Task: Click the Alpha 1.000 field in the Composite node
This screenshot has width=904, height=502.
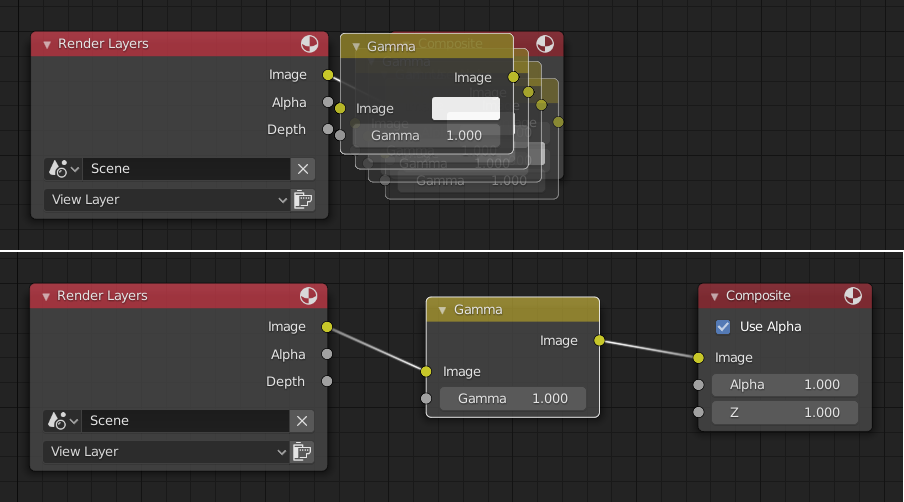Action: point(784,385)
